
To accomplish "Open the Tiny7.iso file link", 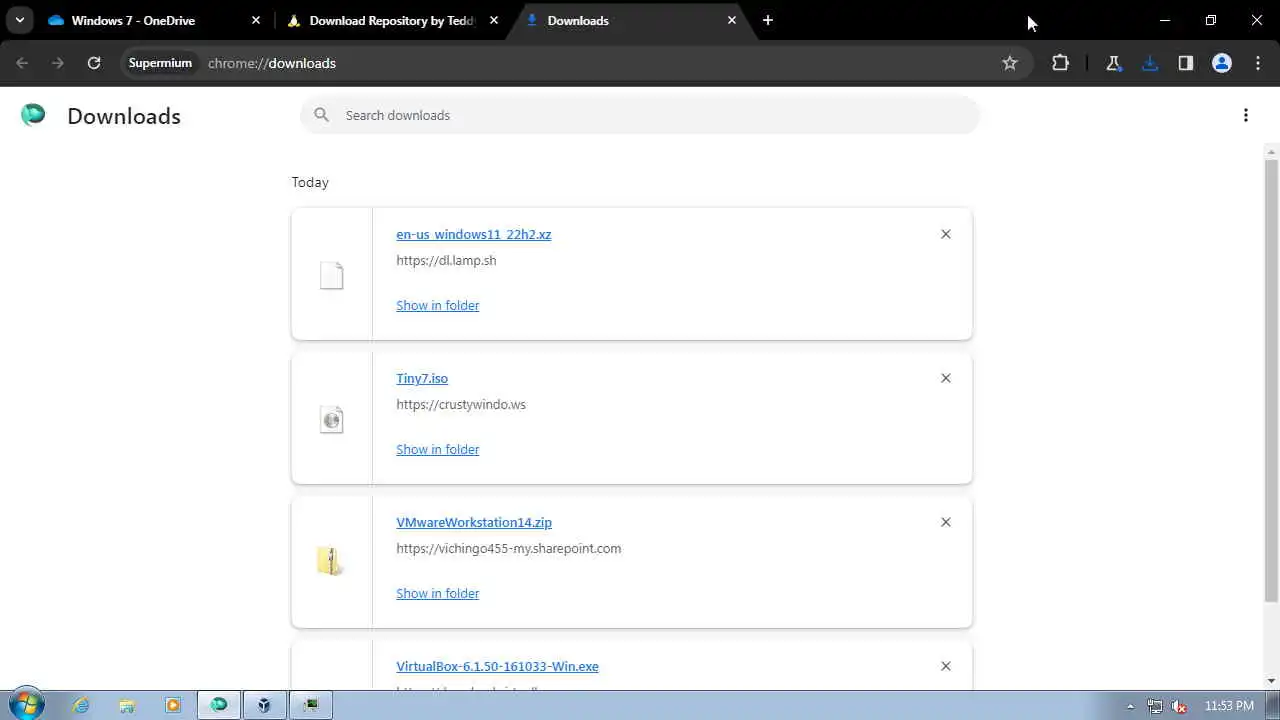I will coord(422,378).
